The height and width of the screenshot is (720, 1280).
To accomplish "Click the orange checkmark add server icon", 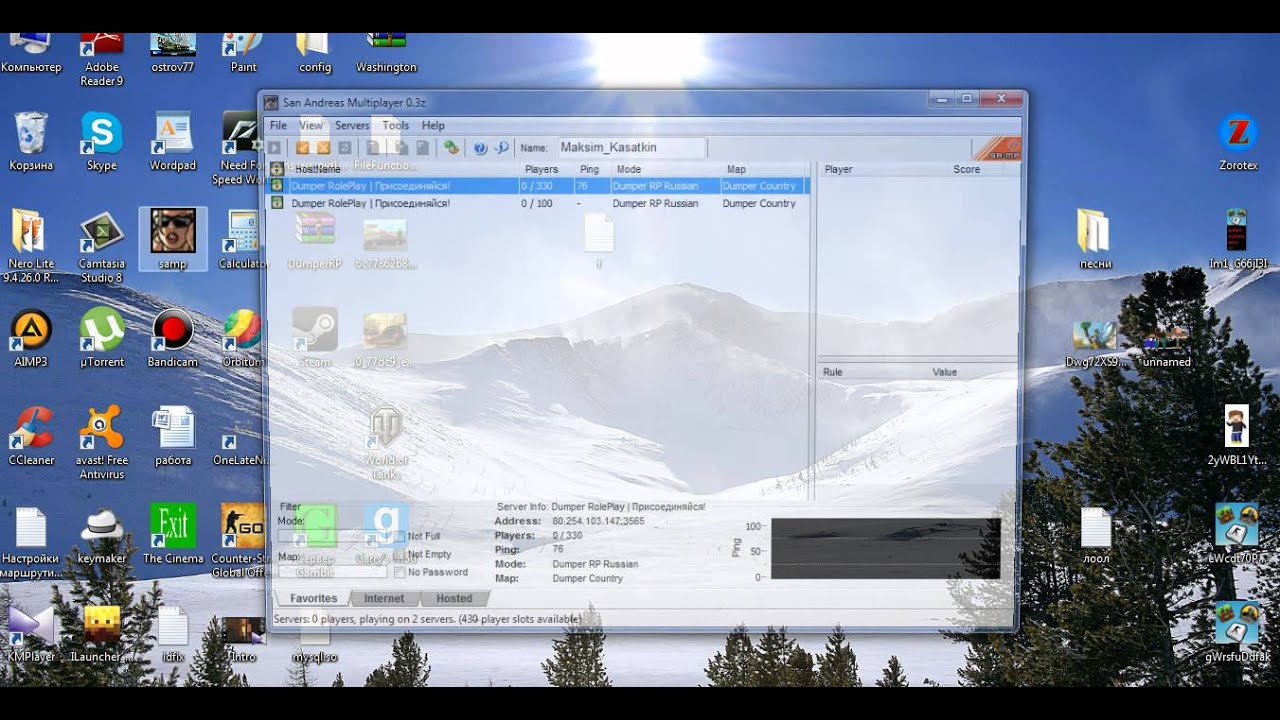I will [x=303, y=148].
